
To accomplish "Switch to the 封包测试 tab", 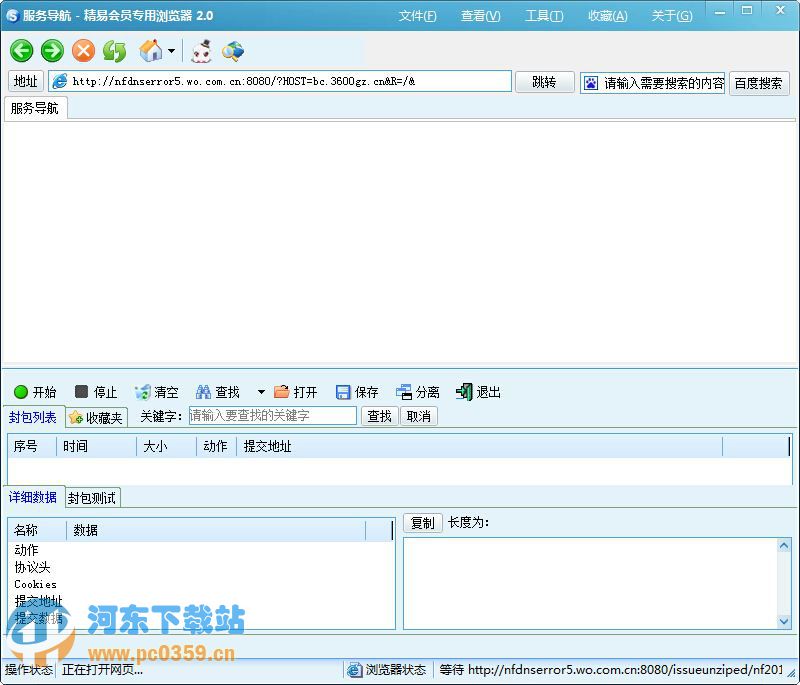I will (x=92, y=498).
